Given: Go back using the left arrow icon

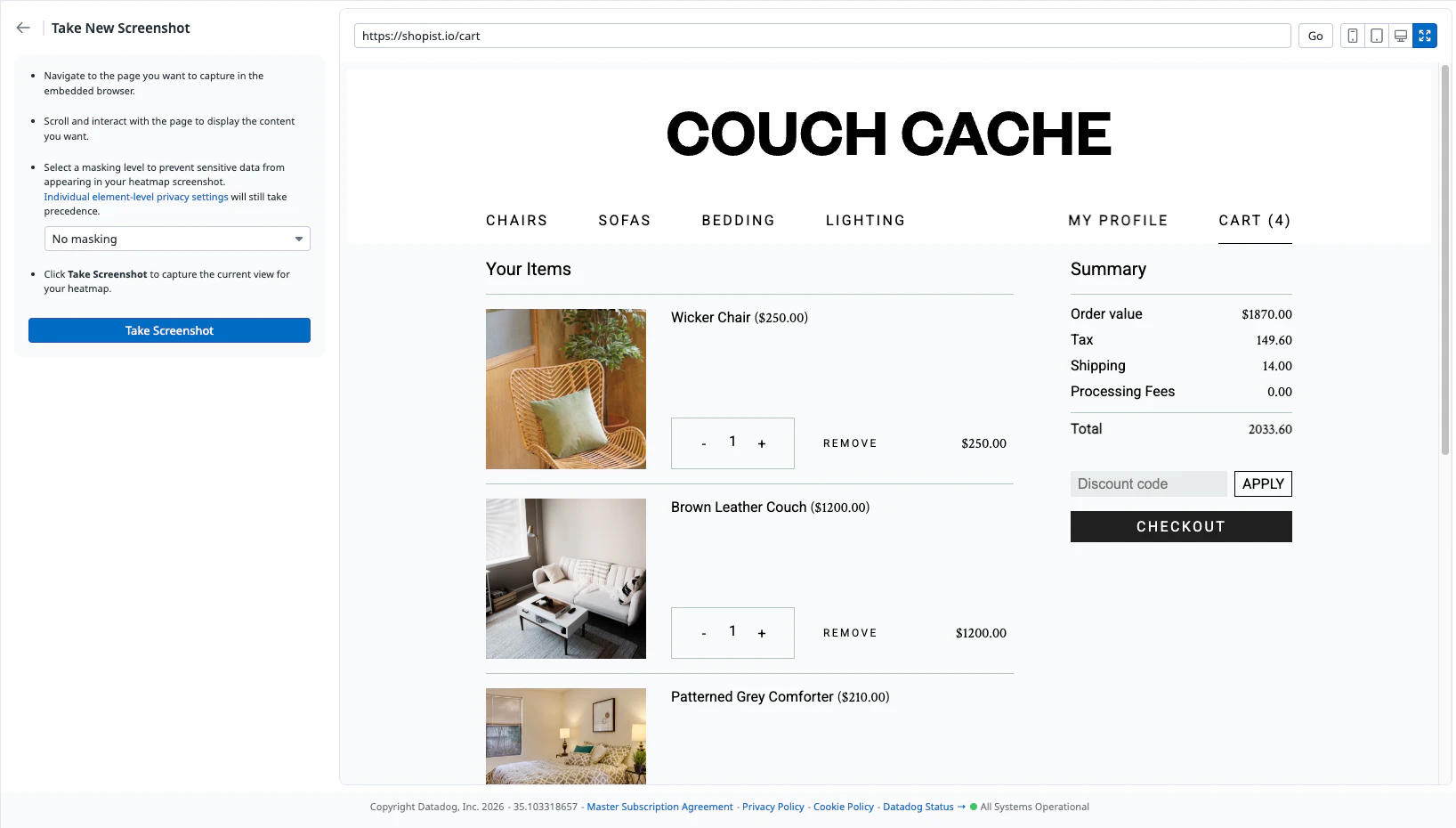Looking at the screenshot, I should pos(23,28).
